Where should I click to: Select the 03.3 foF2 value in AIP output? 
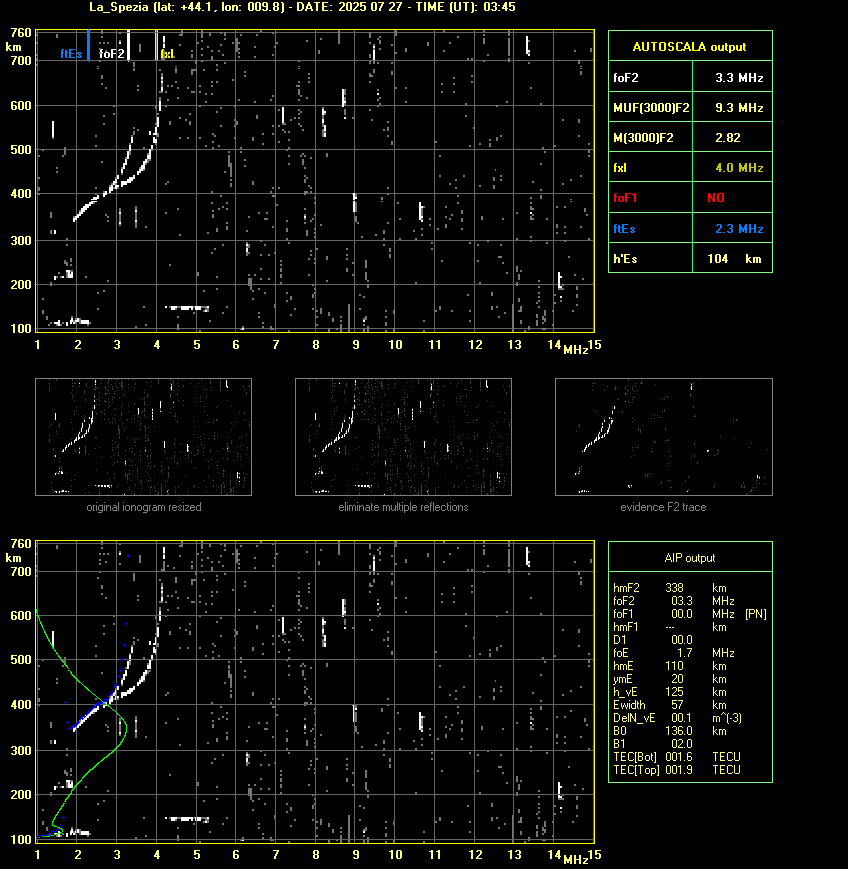(x=682, y=601)
